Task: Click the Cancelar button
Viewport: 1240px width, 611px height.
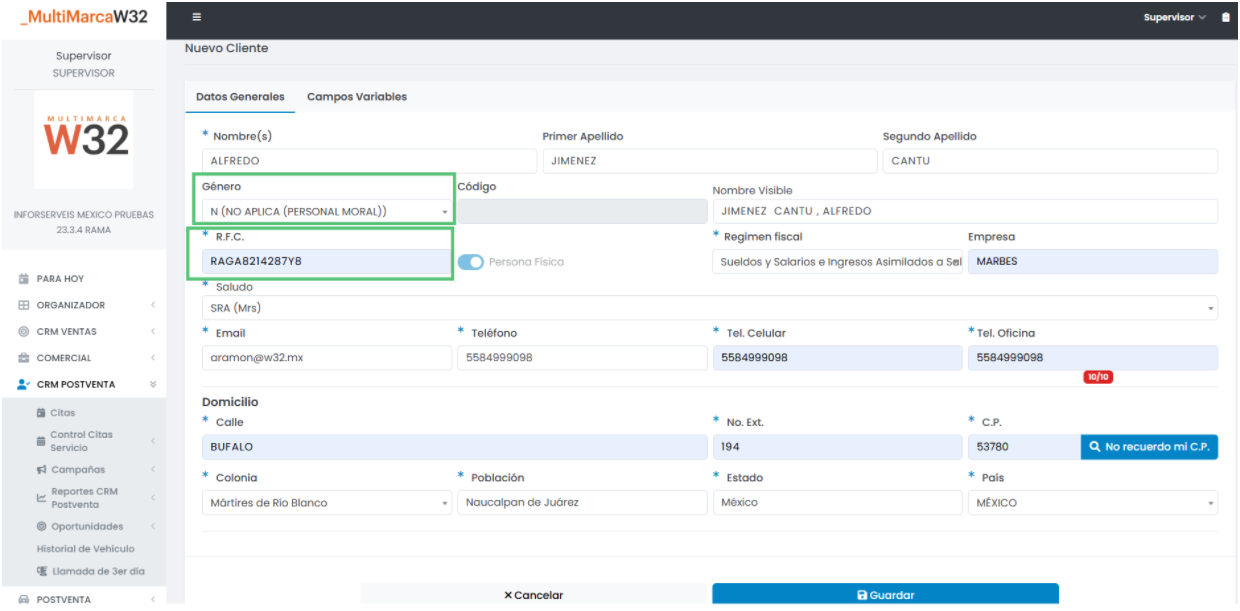Action: point(534,595)
